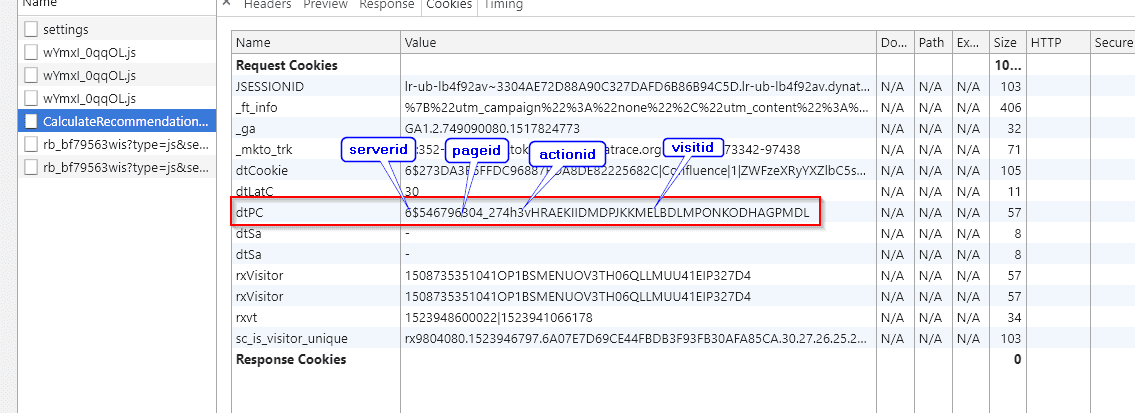Viewport: 1135px width, 413px height.
Task: Select the _ft_info cookie row
Action: click(x=683, y=108)
